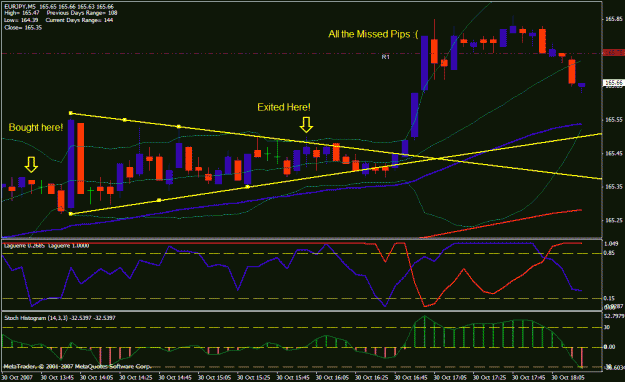
Task: Click the 'Bought here!' text label
Action: [x=36, y=128]
